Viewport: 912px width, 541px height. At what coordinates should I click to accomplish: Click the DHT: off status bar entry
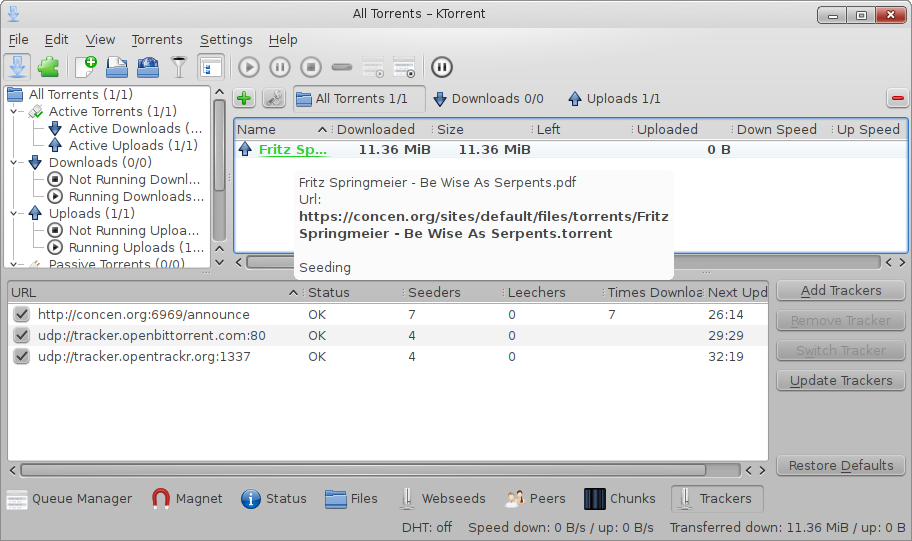(x=426, y=528)
